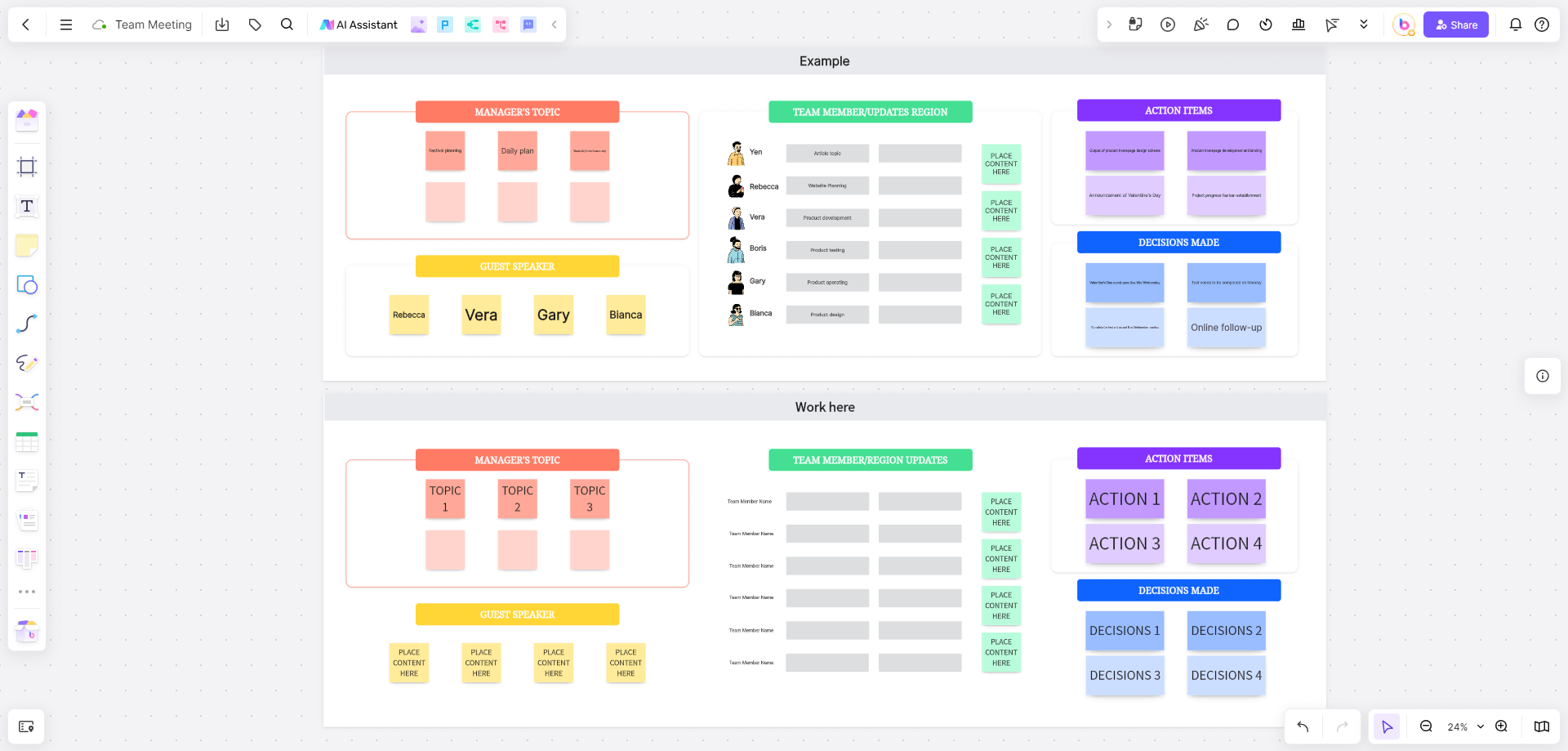Click the blue P plugin icon
This screenshot has height=751, width=1568.
pos(445,25)
